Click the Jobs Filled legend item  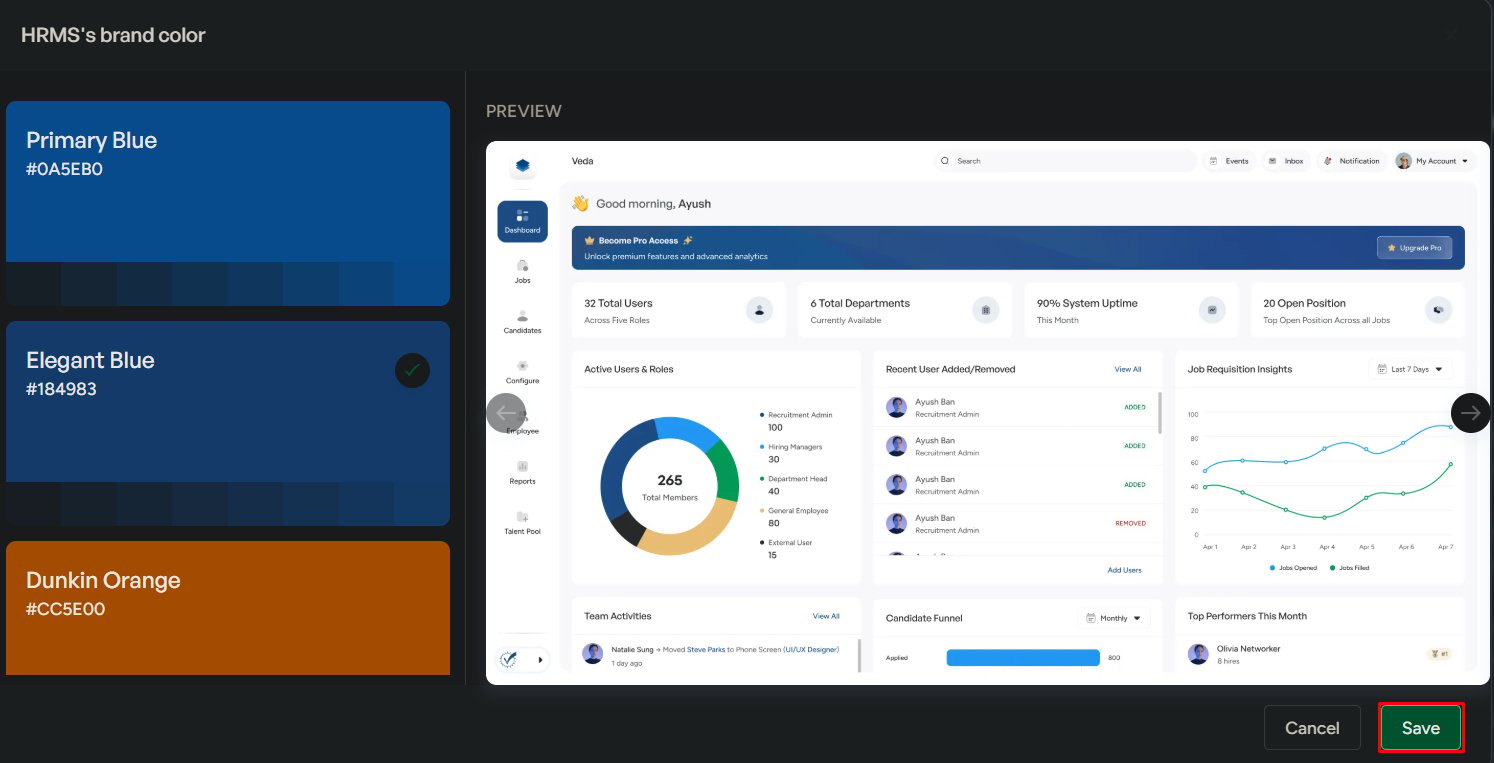pos(1349,568)
